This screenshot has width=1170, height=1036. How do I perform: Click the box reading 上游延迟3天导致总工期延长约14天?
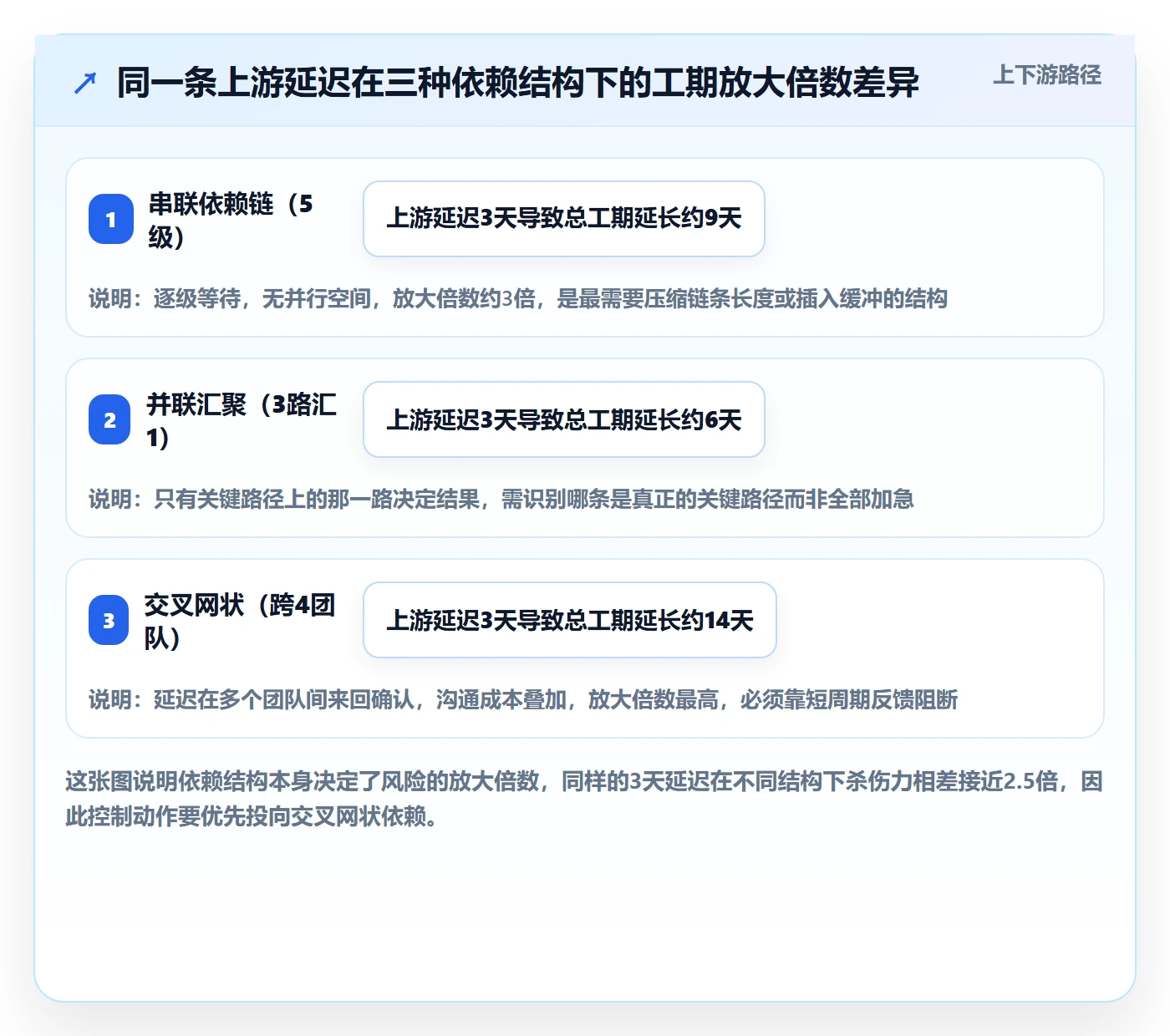(x=570, y=620)
